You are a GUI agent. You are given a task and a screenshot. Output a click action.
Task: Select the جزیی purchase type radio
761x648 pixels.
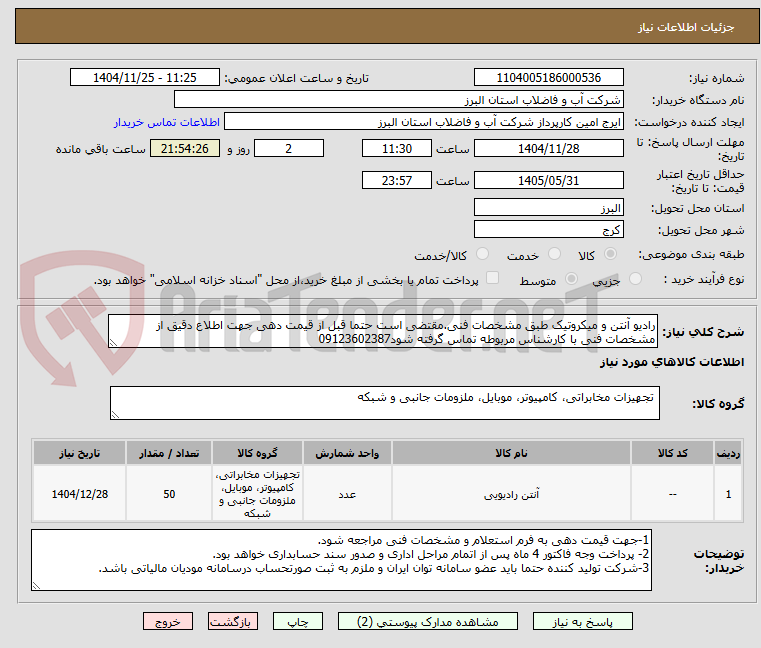(635, 279)
